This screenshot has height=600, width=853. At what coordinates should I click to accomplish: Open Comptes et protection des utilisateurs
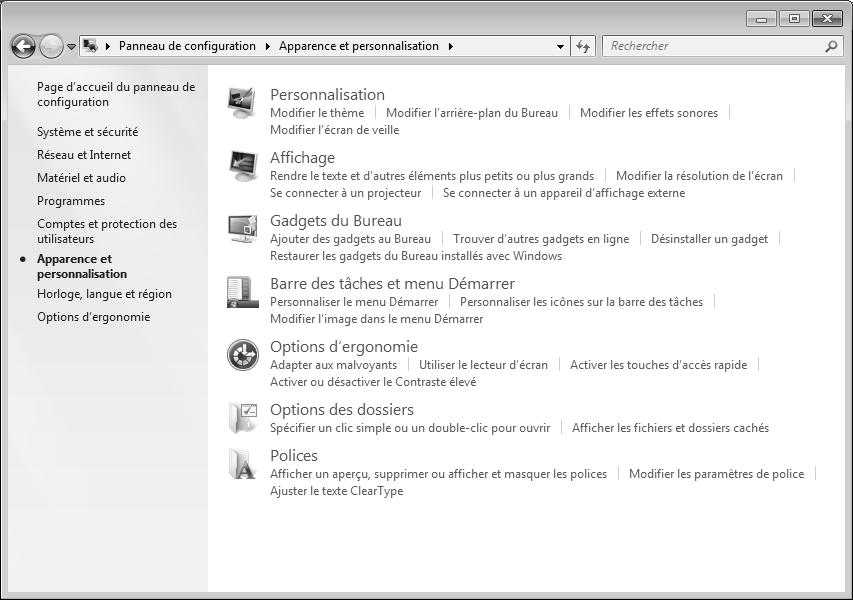pyautogui.click(x=107, y=231)
